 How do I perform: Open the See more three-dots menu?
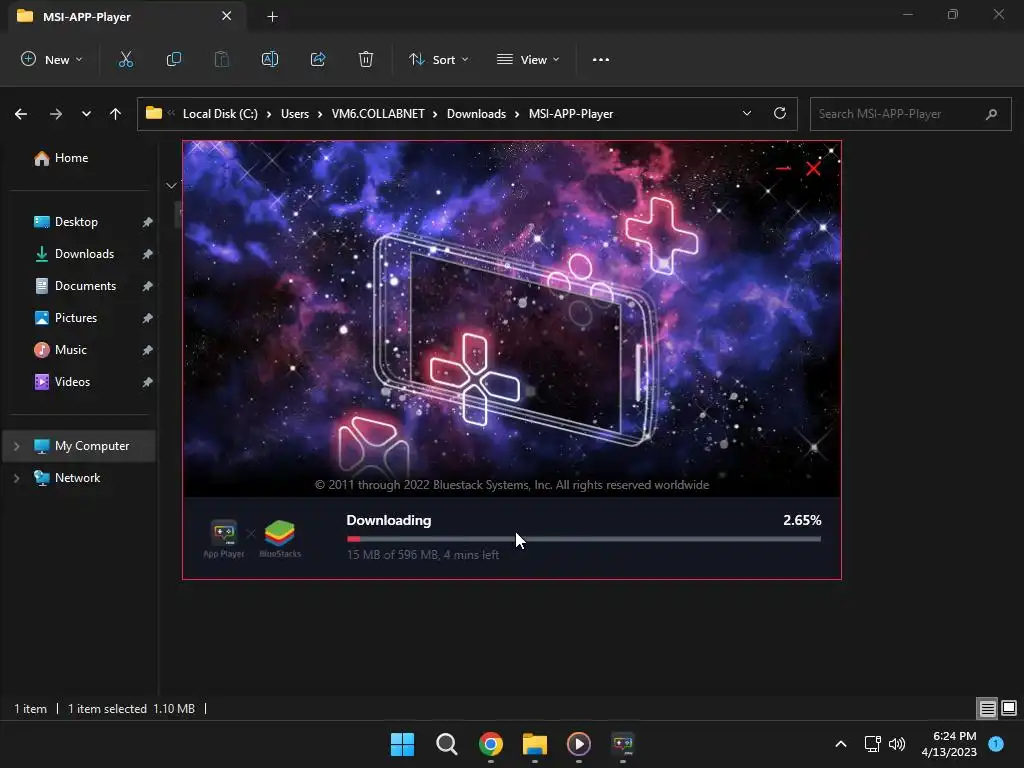pyautogui.click(x=601, y=59)
